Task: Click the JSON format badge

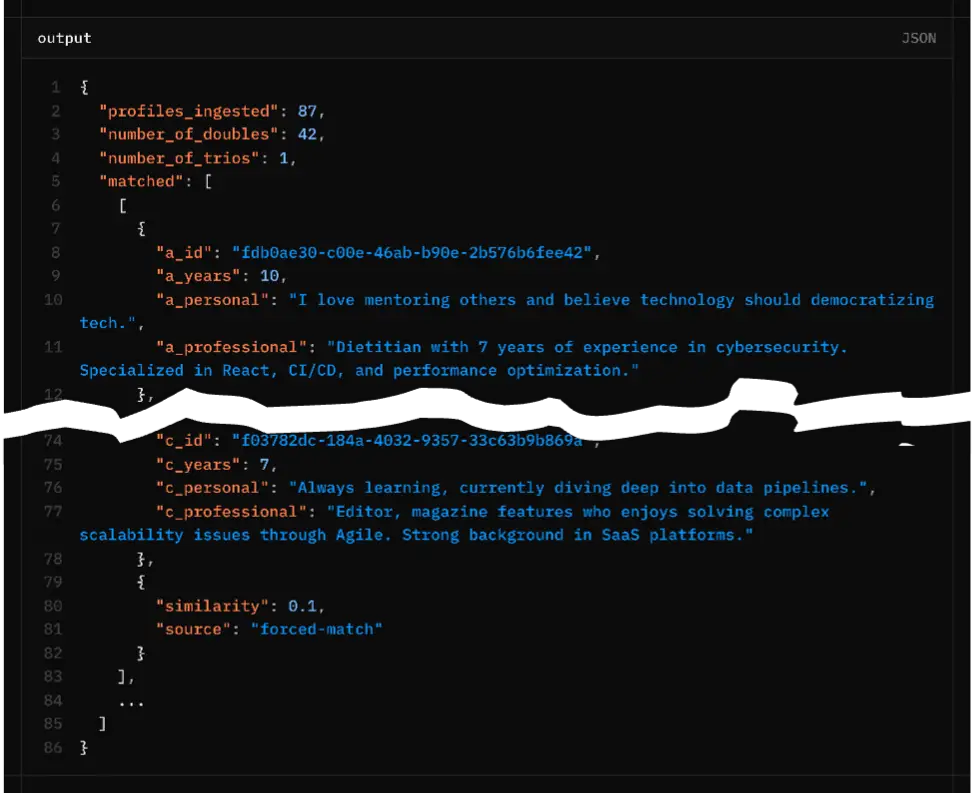Action: click(919, 38)
